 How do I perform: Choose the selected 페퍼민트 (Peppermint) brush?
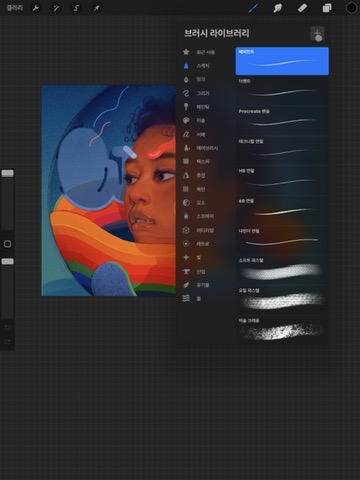[x=282, y=61]
